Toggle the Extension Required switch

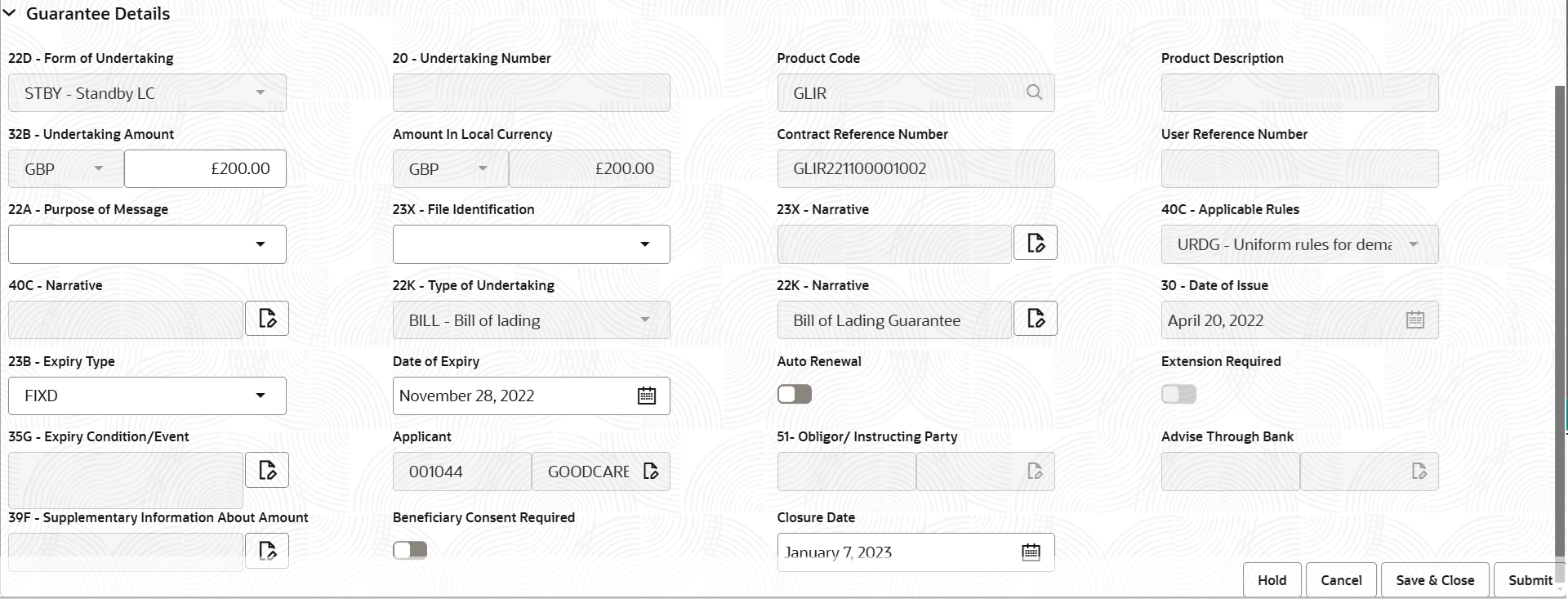click(x=1179, y=395)
